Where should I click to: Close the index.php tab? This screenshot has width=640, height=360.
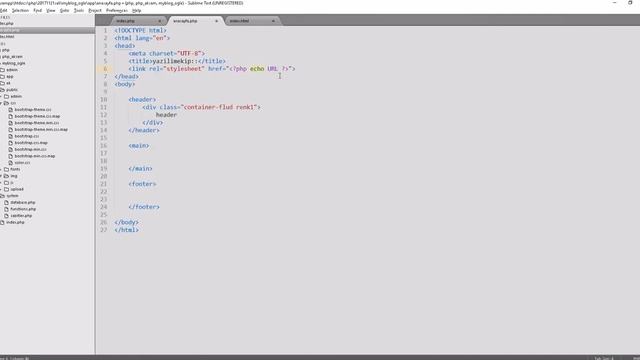[x=160, y=21]
